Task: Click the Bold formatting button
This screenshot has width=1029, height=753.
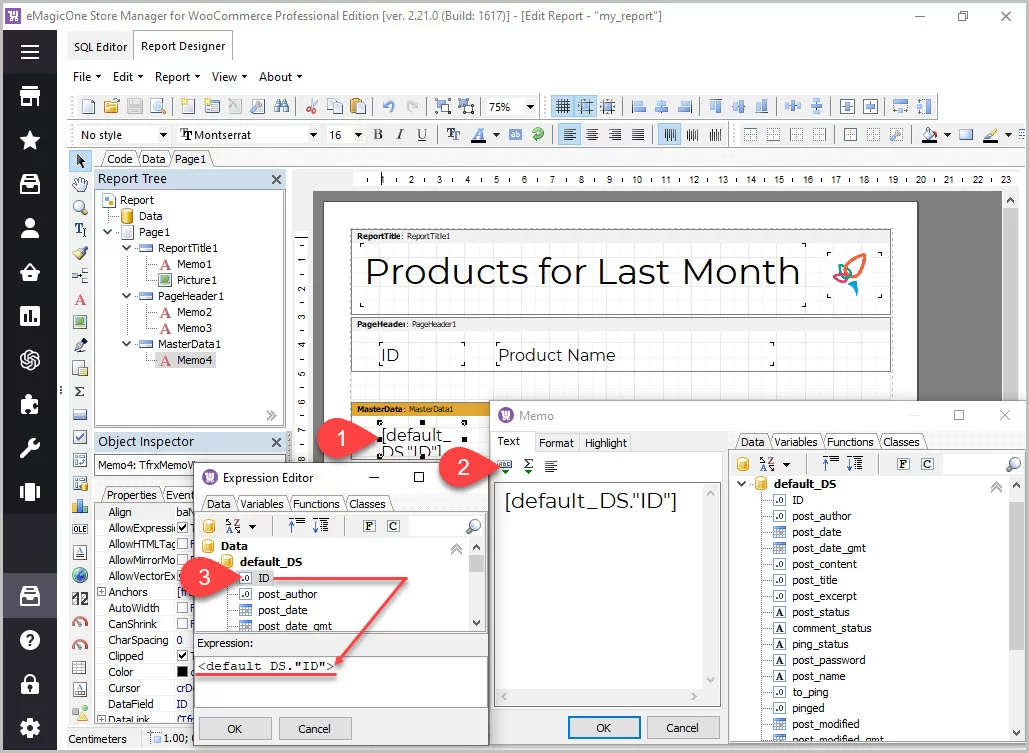Action: (x=378, y=135)
